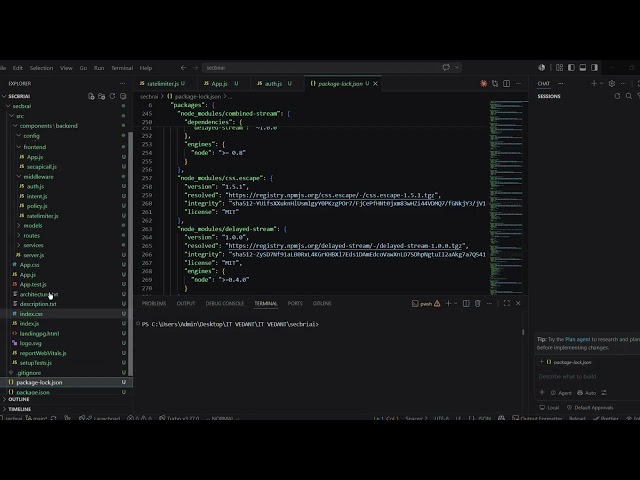
Task: Open the Selection menu
Action: click(41, 68)
